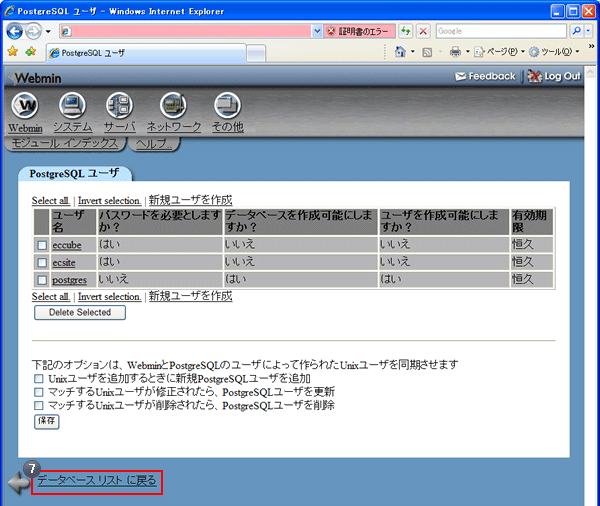Select the PostgreSQL ユーザ browser tab
This screenshot has width=600, height=506.
coord(146,53)
